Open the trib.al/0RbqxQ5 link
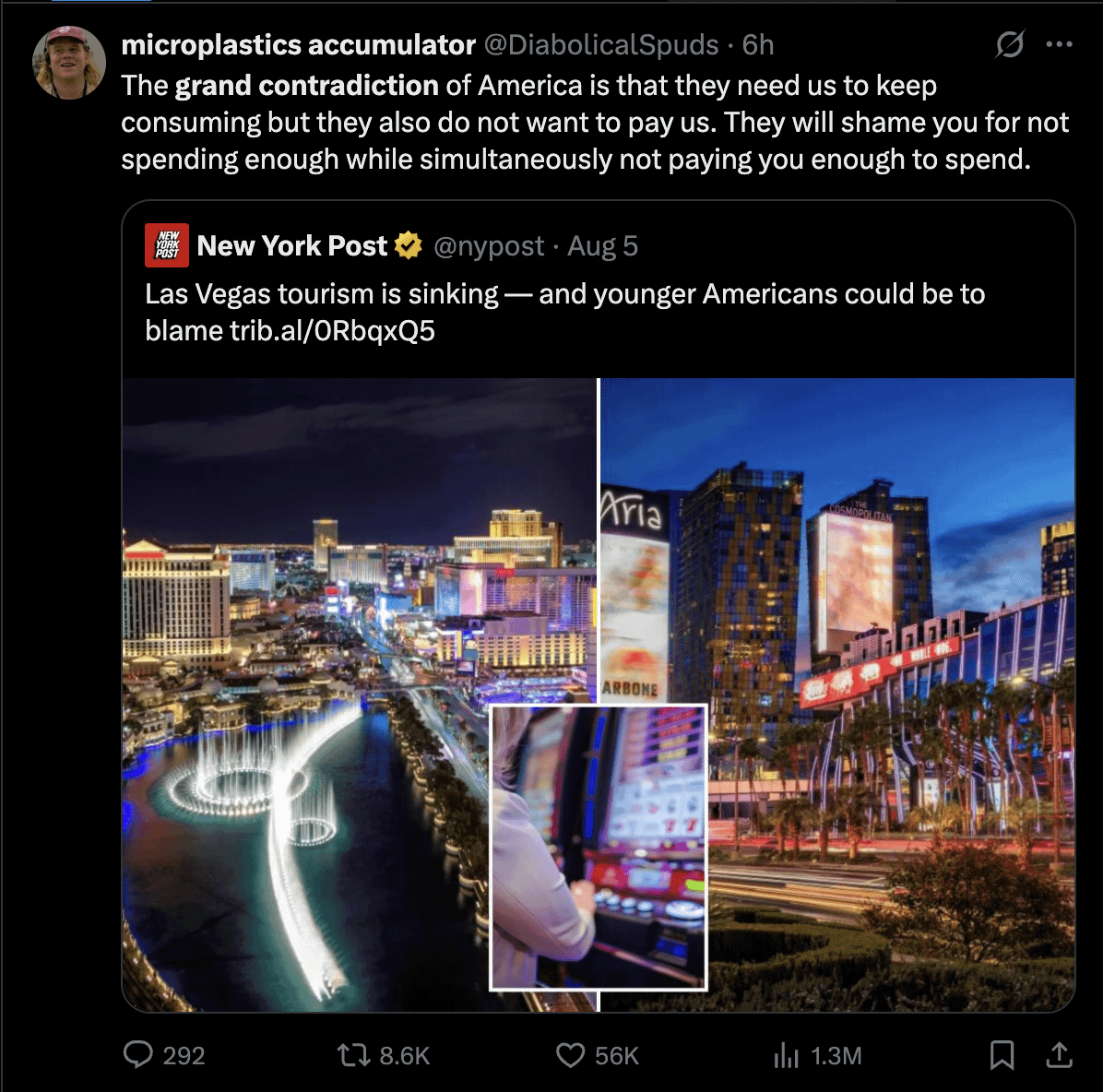Screen dimensions: 1103x1092 (332, 330)
